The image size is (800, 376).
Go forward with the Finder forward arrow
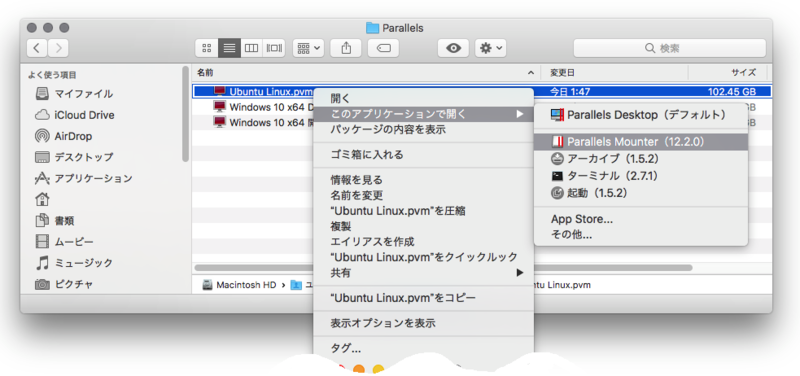pyautogui.click(x=58, y=48)
